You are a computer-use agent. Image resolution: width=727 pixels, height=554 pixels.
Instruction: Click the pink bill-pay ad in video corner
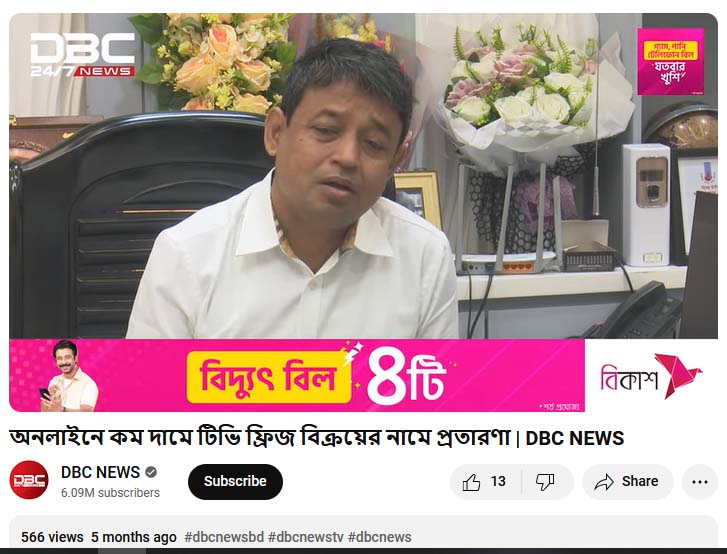670,61
